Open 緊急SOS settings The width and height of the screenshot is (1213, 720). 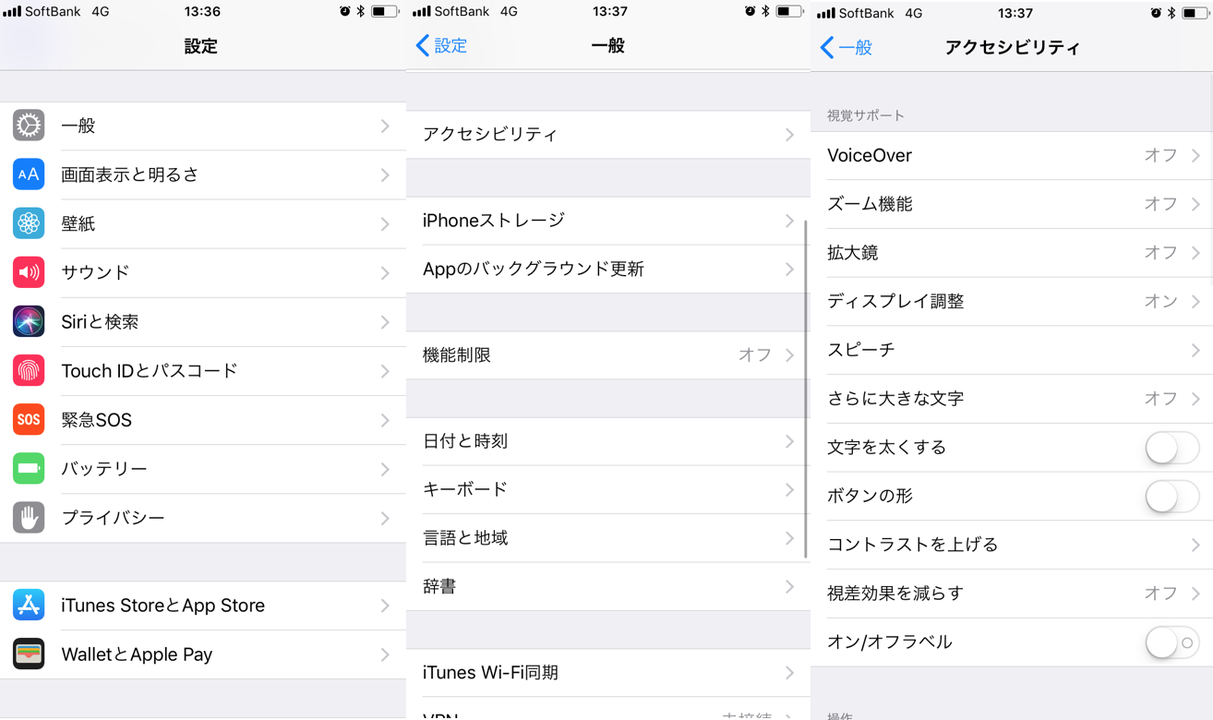click(x=203, y=419)
